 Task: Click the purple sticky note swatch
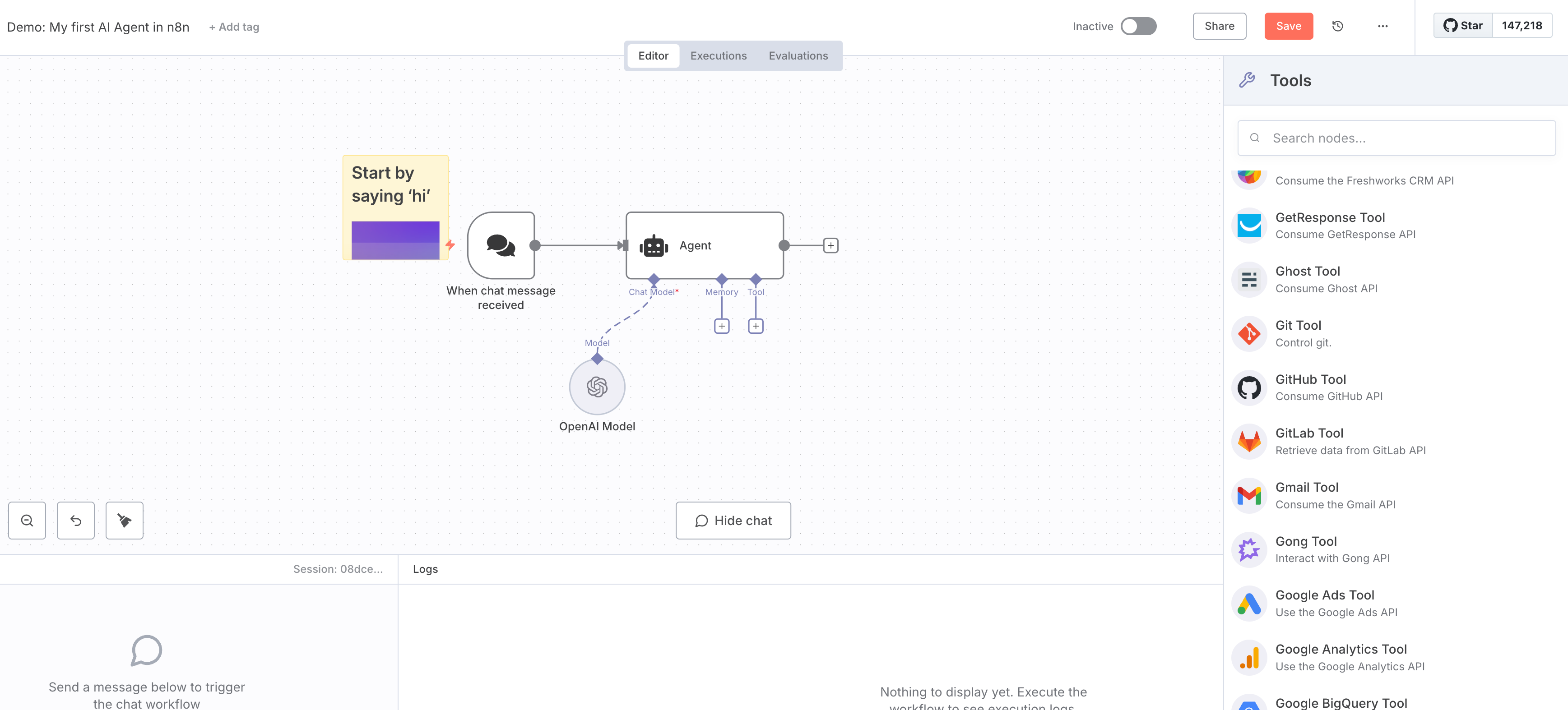tap(395, 240)
